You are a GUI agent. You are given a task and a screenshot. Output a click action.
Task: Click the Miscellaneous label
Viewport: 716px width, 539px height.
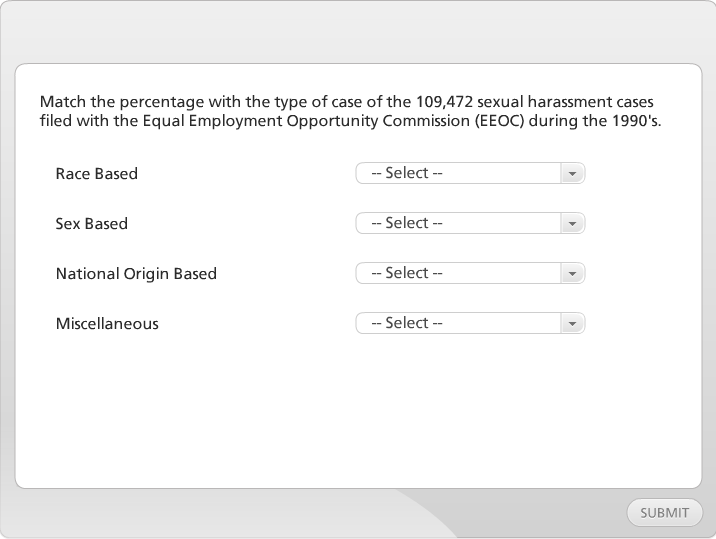click(107, 324)
